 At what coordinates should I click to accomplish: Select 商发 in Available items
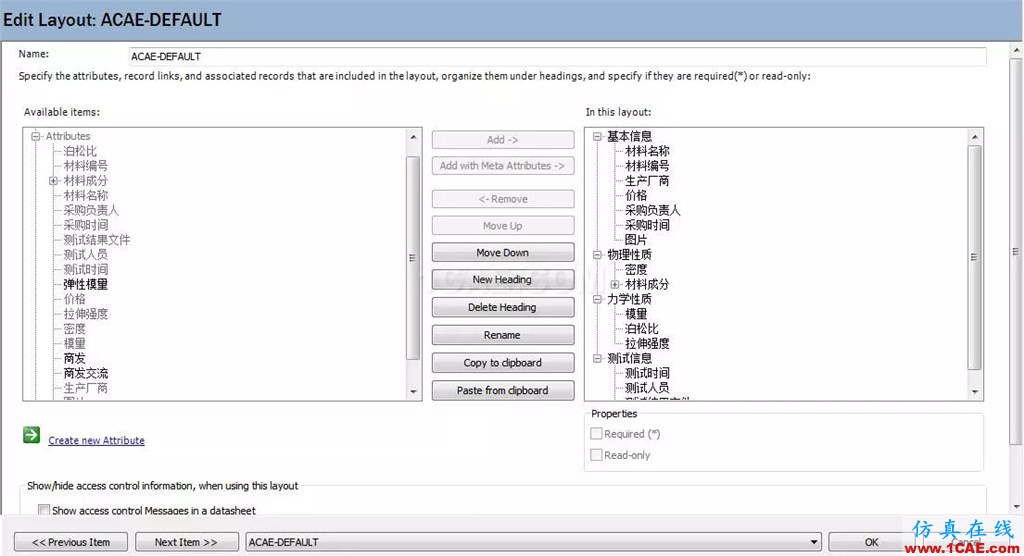point(74,359)
